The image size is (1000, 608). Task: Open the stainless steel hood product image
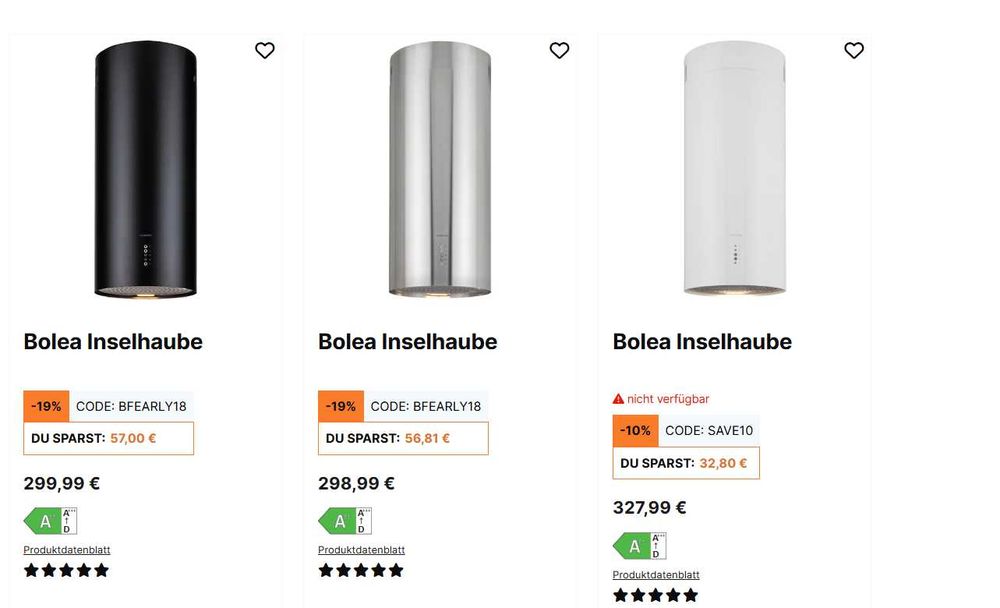pyautogui.click(x=440, y=169)
